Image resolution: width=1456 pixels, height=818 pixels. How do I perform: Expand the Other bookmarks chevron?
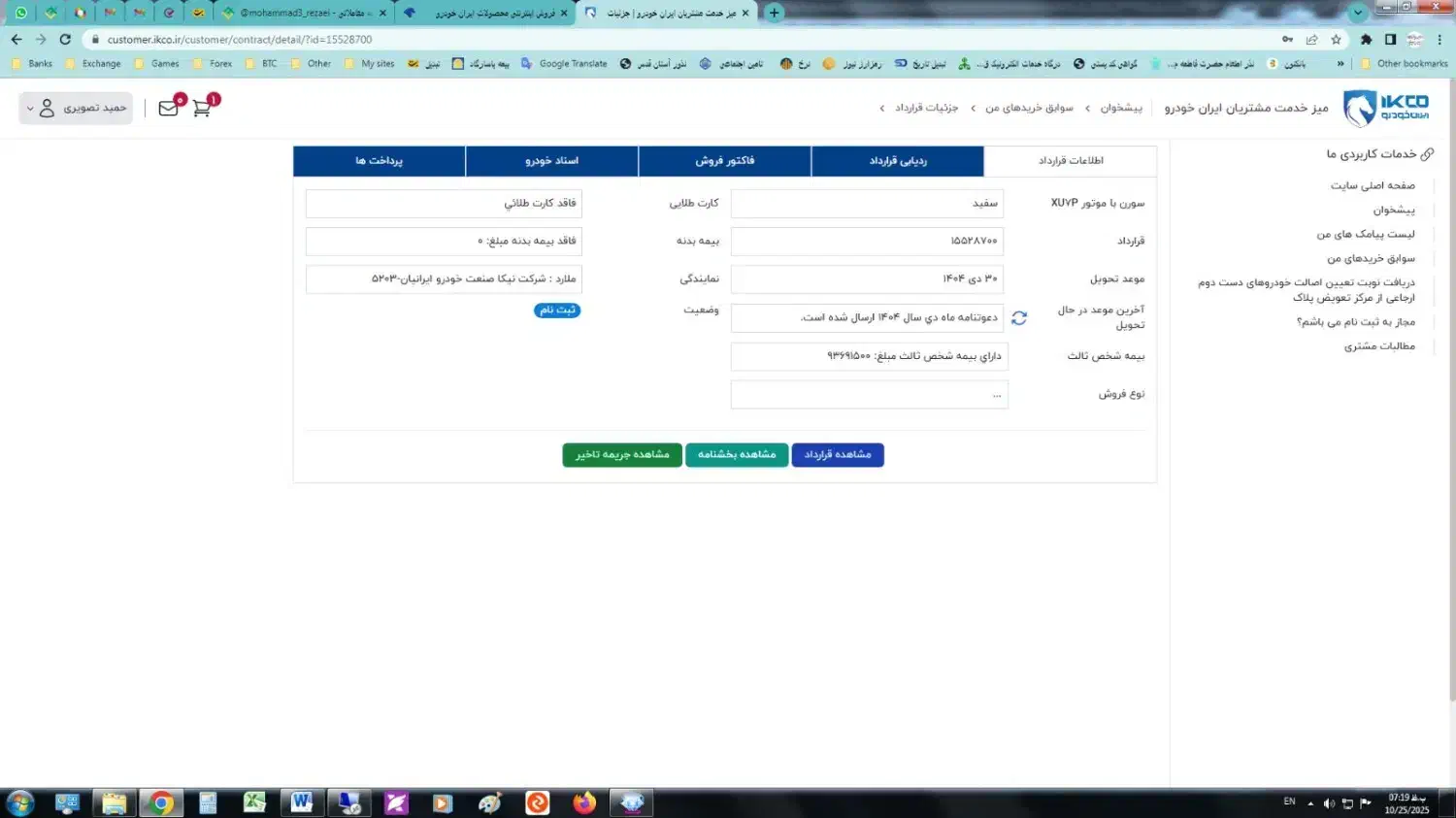[1342, 63]
